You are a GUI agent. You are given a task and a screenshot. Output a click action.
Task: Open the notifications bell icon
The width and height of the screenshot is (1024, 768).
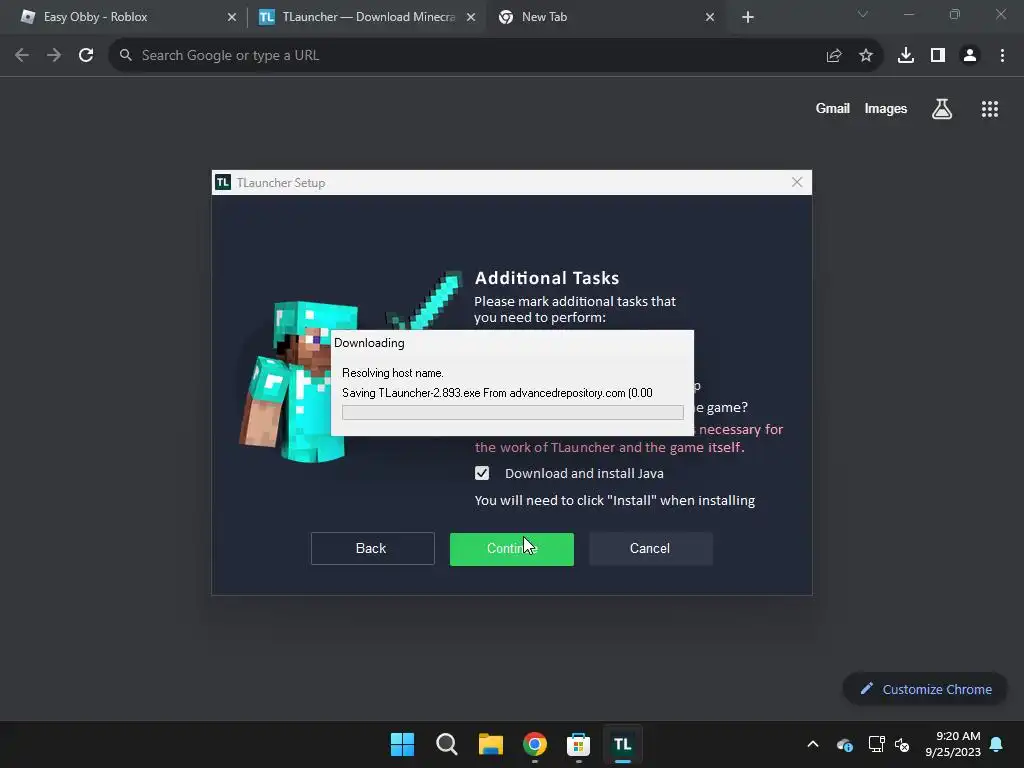click(997, 744)
